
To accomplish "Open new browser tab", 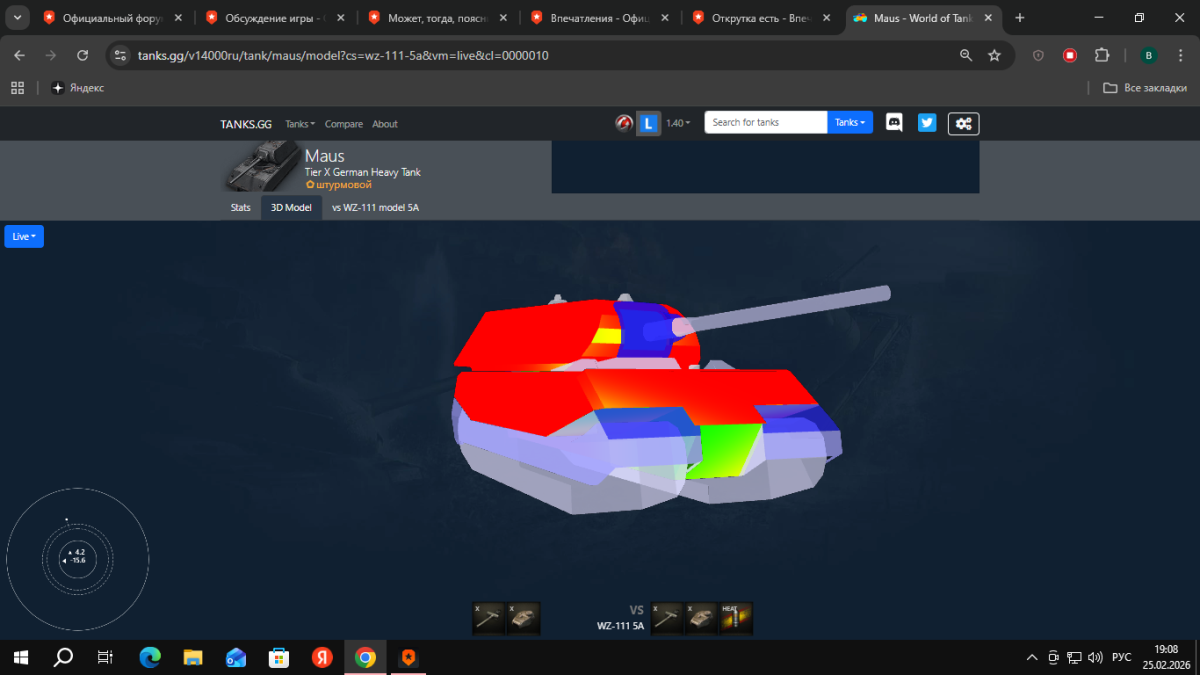I will click(1020, 18).
